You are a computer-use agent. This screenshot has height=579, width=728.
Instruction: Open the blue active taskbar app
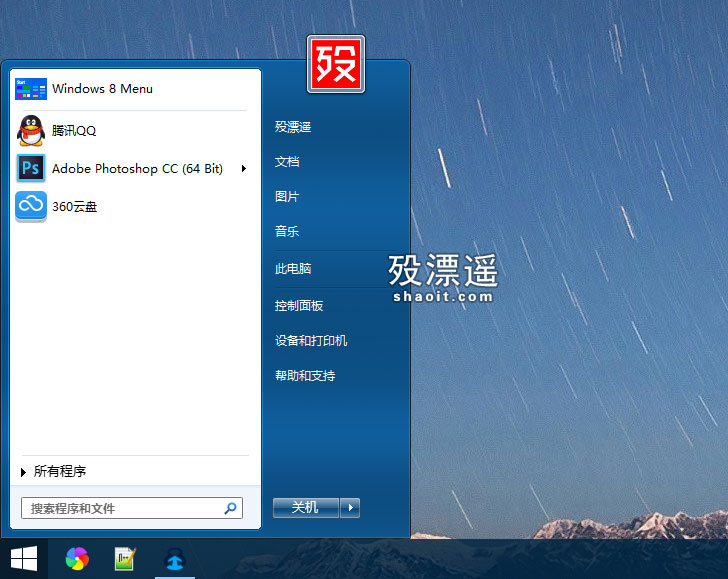pyautogui.click(x=175, y=559)
